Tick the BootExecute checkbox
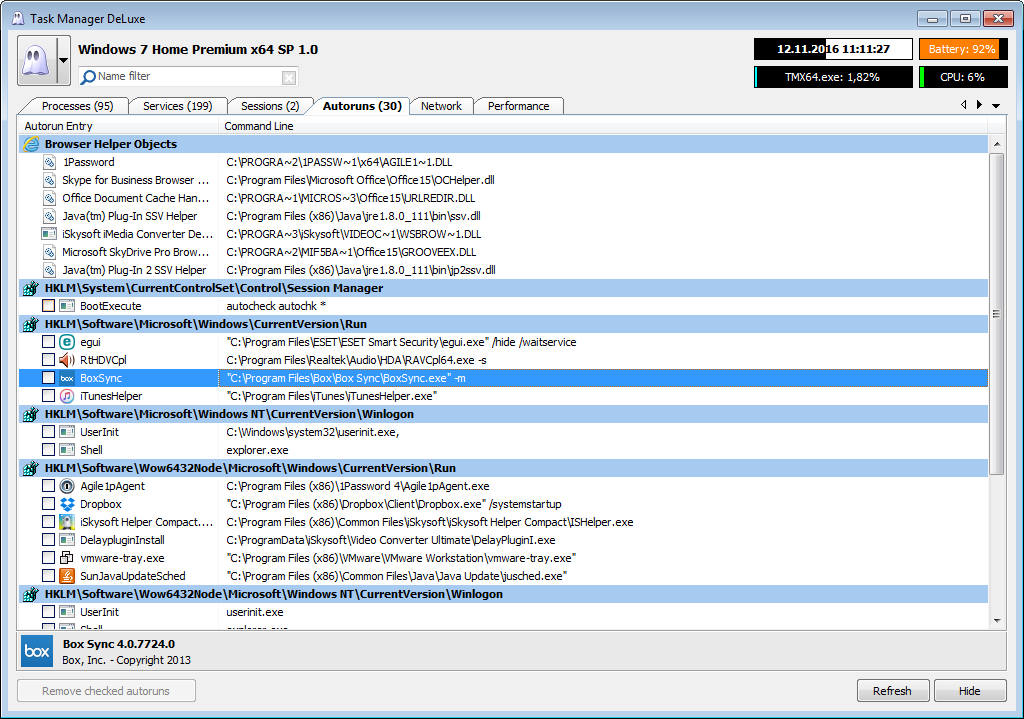The height and width of the screenshot is (719, 1024). click(48, 306)
